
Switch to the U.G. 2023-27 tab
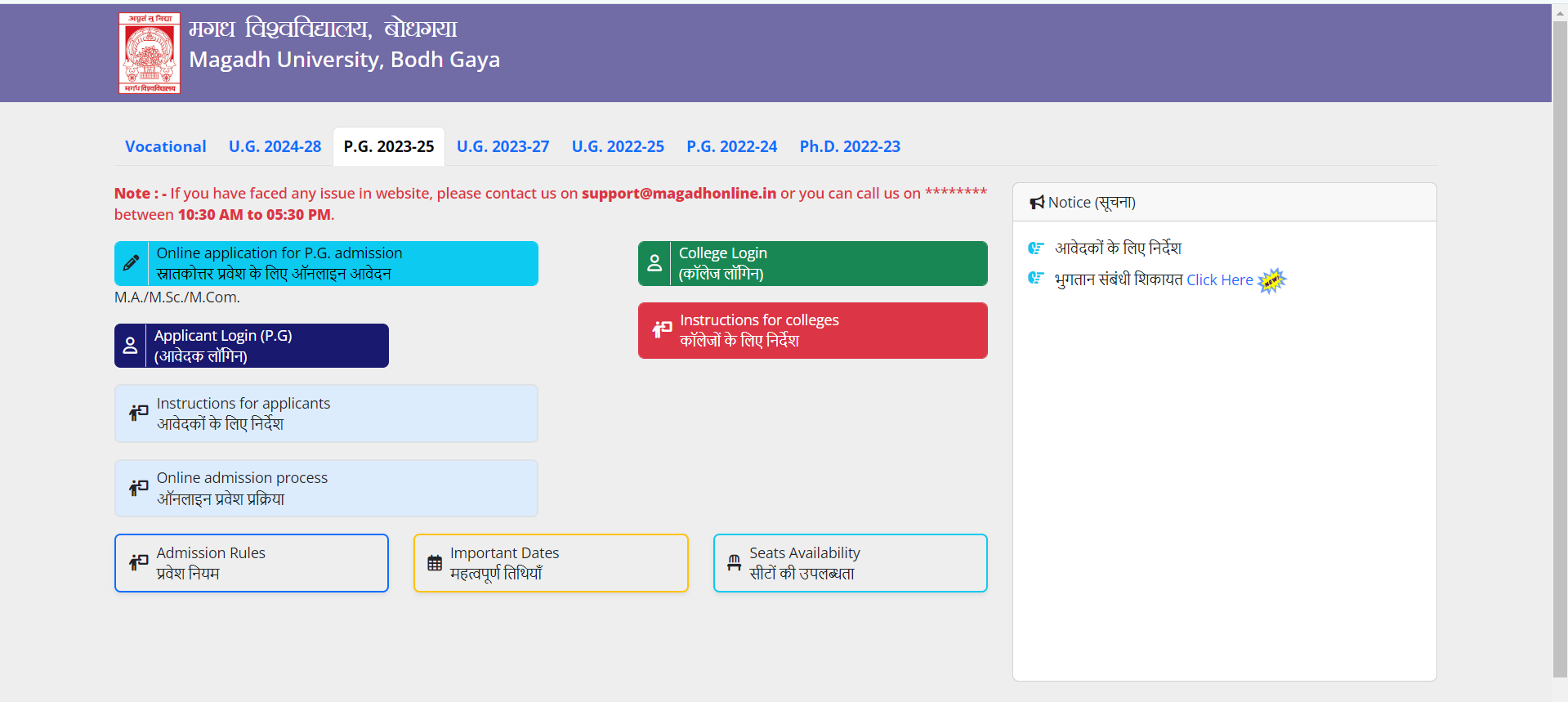click(x=503, y=146)
